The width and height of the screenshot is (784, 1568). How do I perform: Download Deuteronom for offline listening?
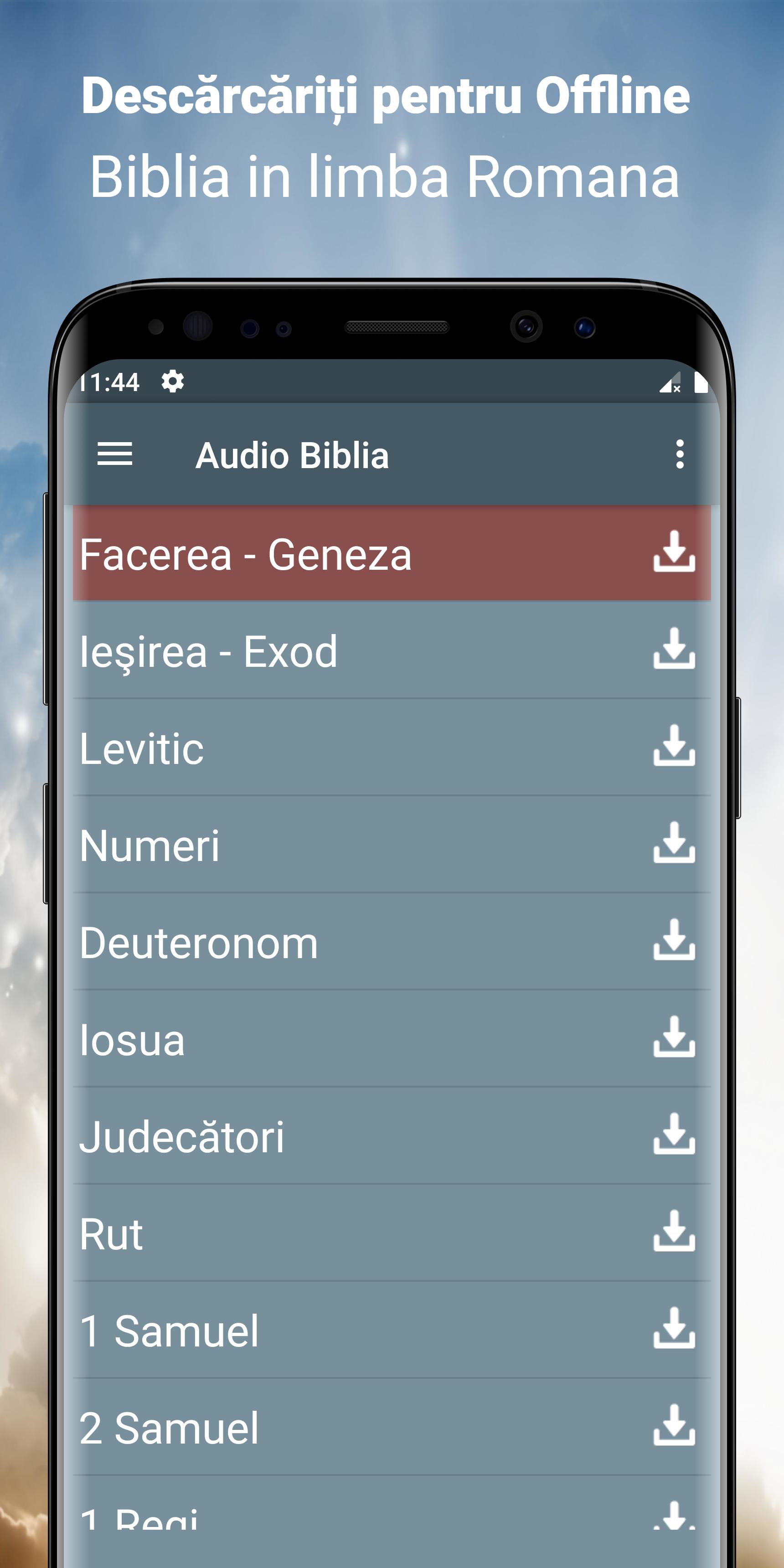(x=674, y=940)
